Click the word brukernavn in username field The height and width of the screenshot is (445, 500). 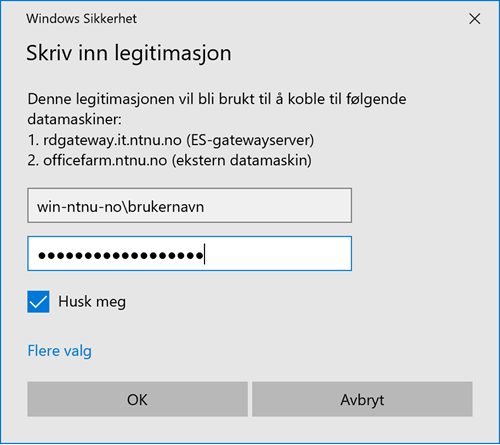point(166,207)
